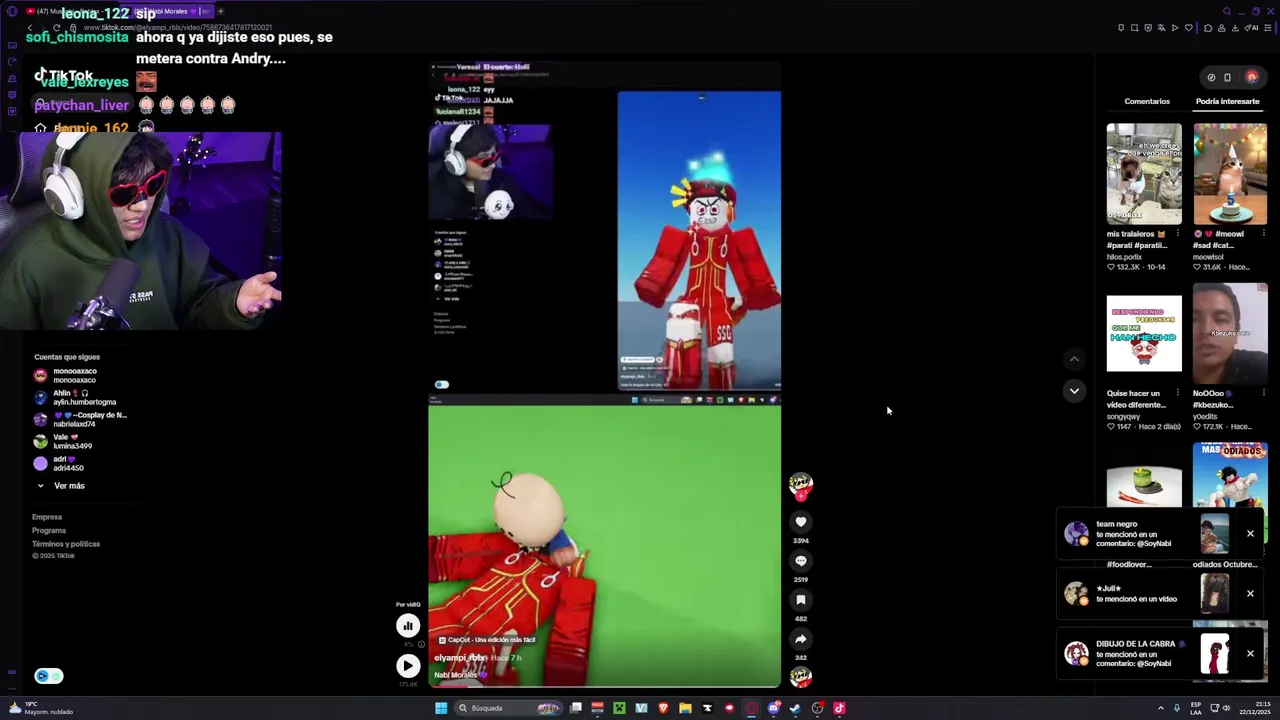Dismiss the team negro notification
The height and width of the screenshot is (720, 1280).
(1250, 534)
